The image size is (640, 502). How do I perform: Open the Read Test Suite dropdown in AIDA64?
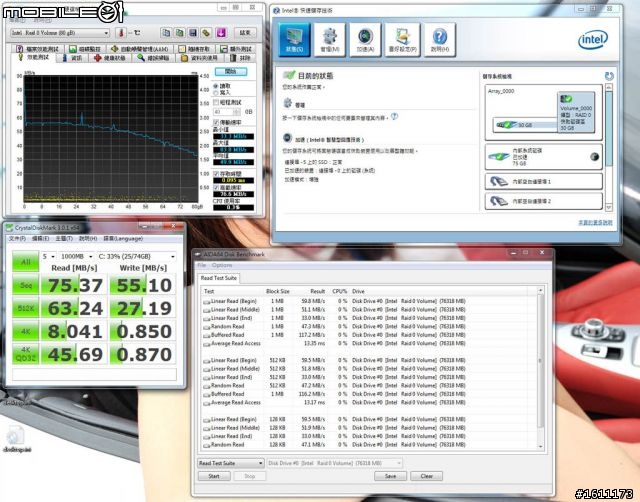tap(231, 463)
